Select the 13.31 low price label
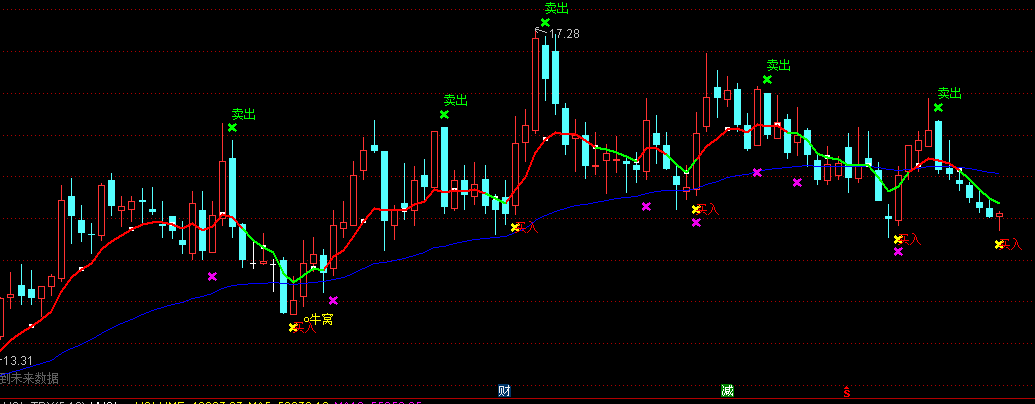Viewport: 1035px width, 404px height. pyautogui.click(x=16, y=360)
